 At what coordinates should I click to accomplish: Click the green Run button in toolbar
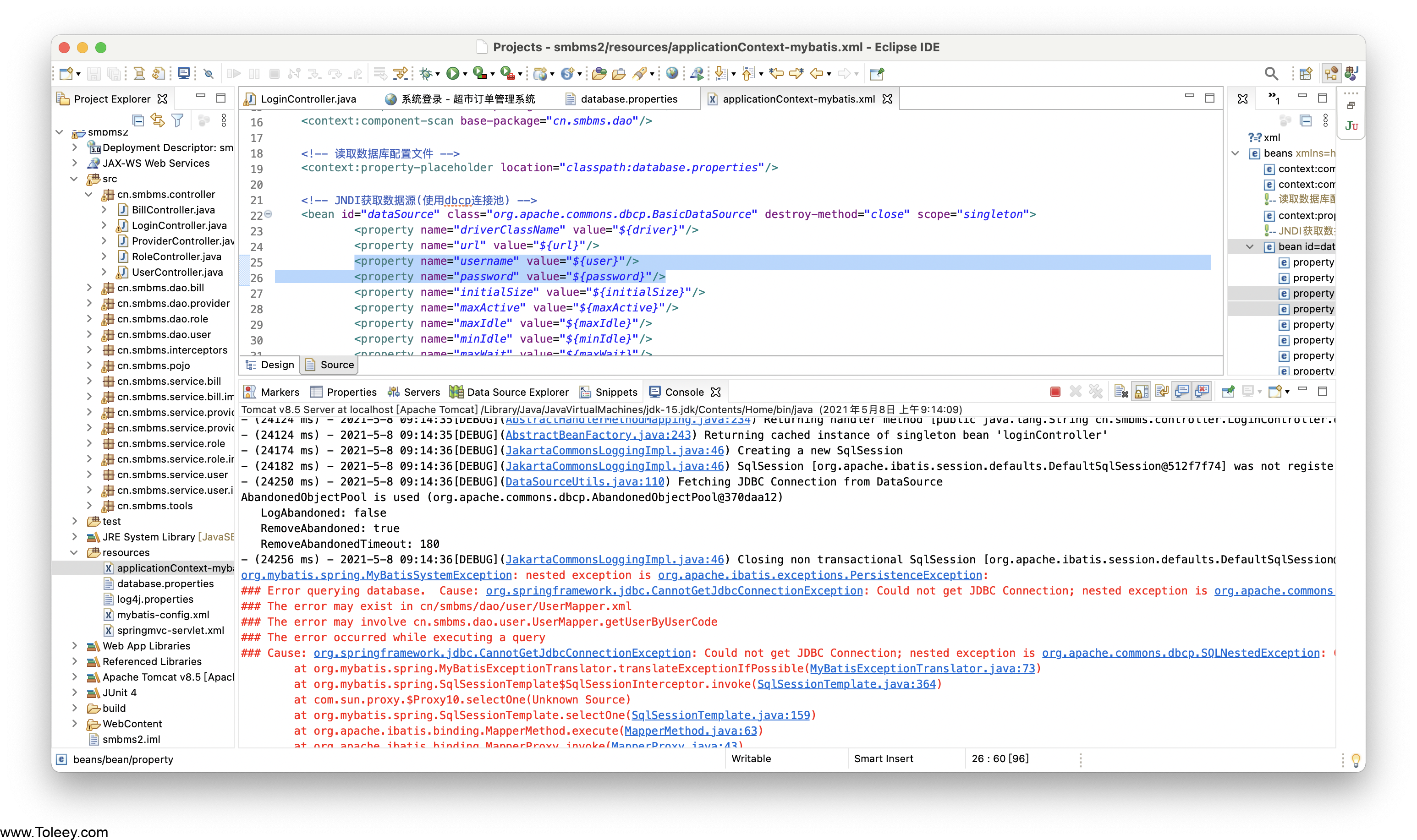click(x=452, y=73)
